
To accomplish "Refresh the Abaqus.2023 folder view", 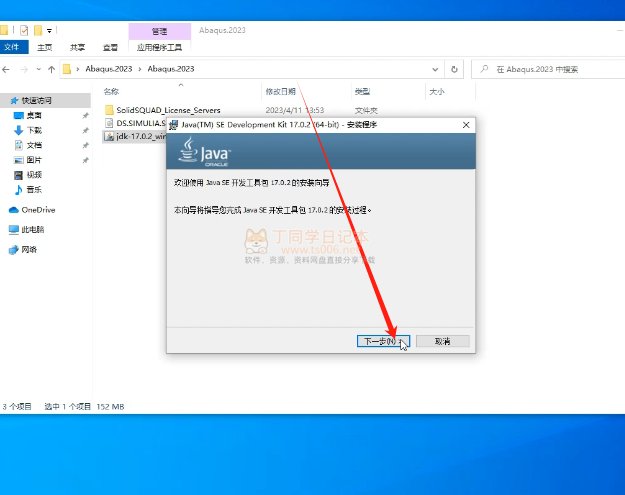I will pos(454,69).
